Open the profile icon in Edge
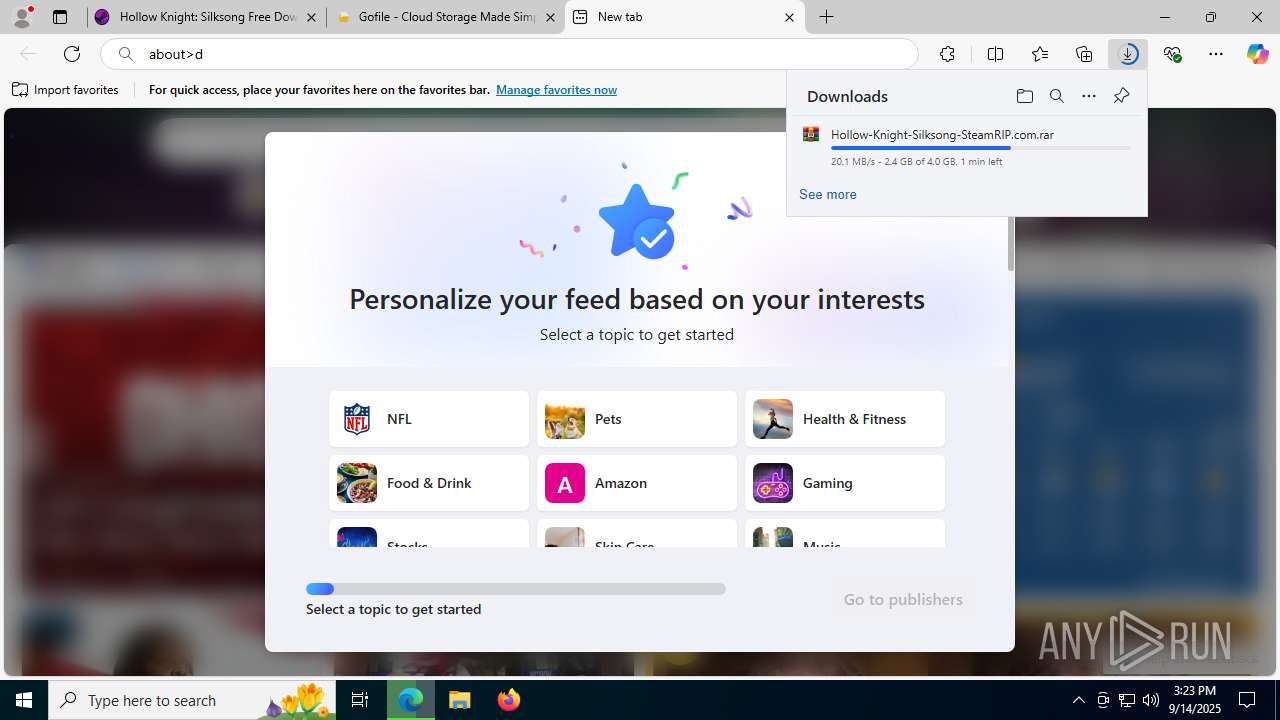 click(x=22, y=17)
